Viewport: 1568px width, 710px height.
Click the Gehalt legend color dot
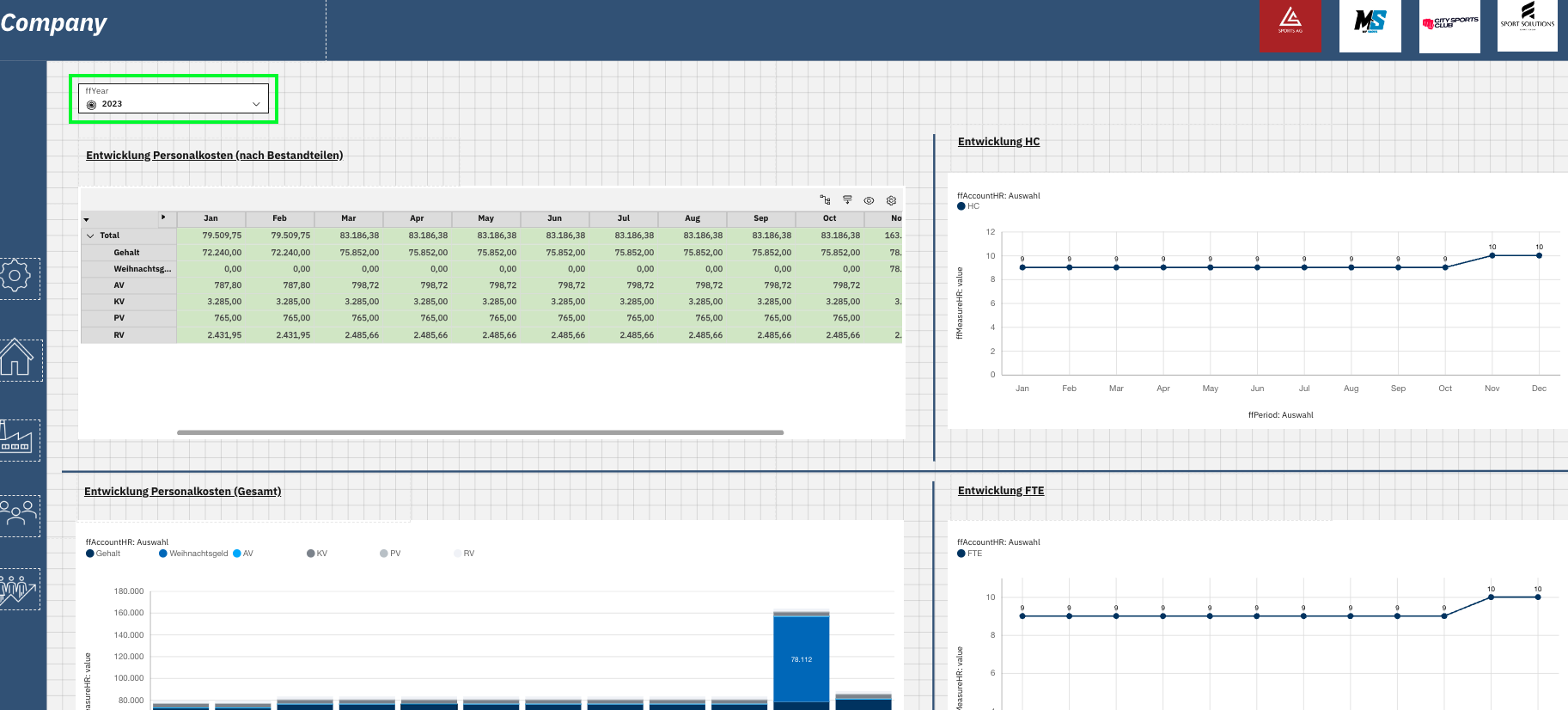click(90, 554)
